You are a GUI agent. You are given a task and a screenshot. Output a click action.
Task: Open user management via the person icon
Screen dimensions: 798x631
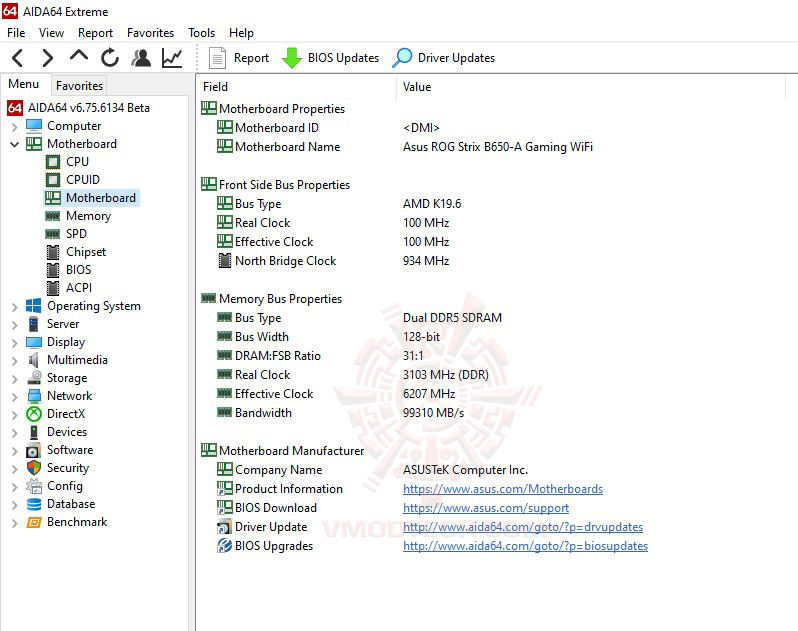141,58
